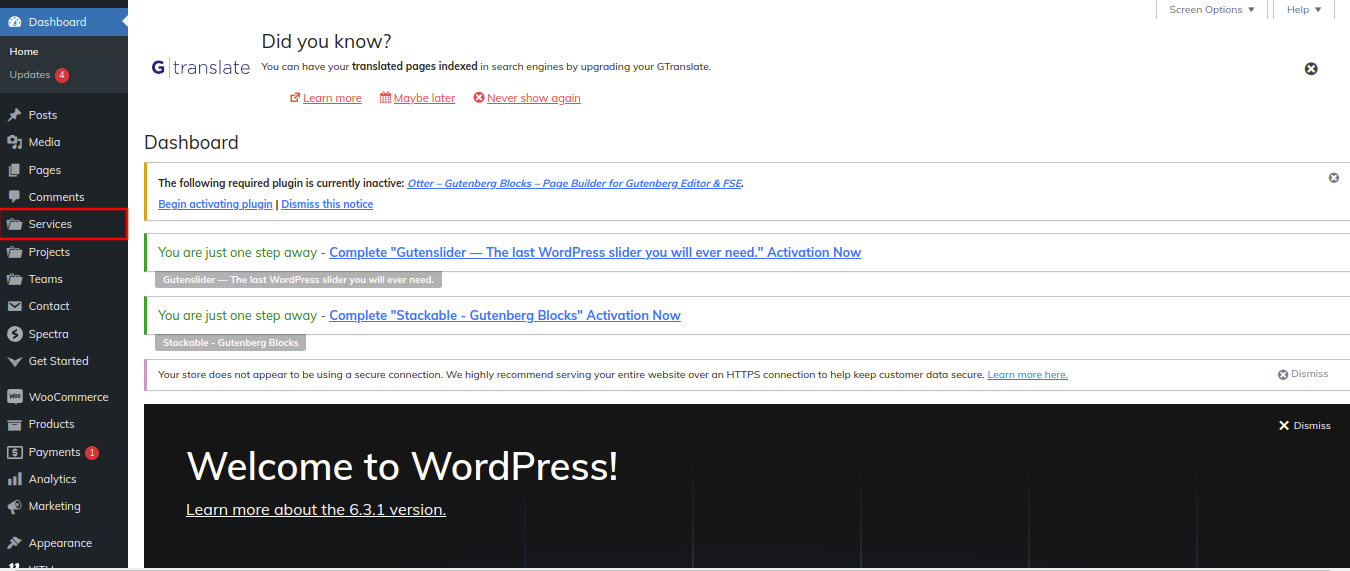This screenshot has width=1350, height=571.
Task: Click the Spectra logo icon
Action: (14, 334)
